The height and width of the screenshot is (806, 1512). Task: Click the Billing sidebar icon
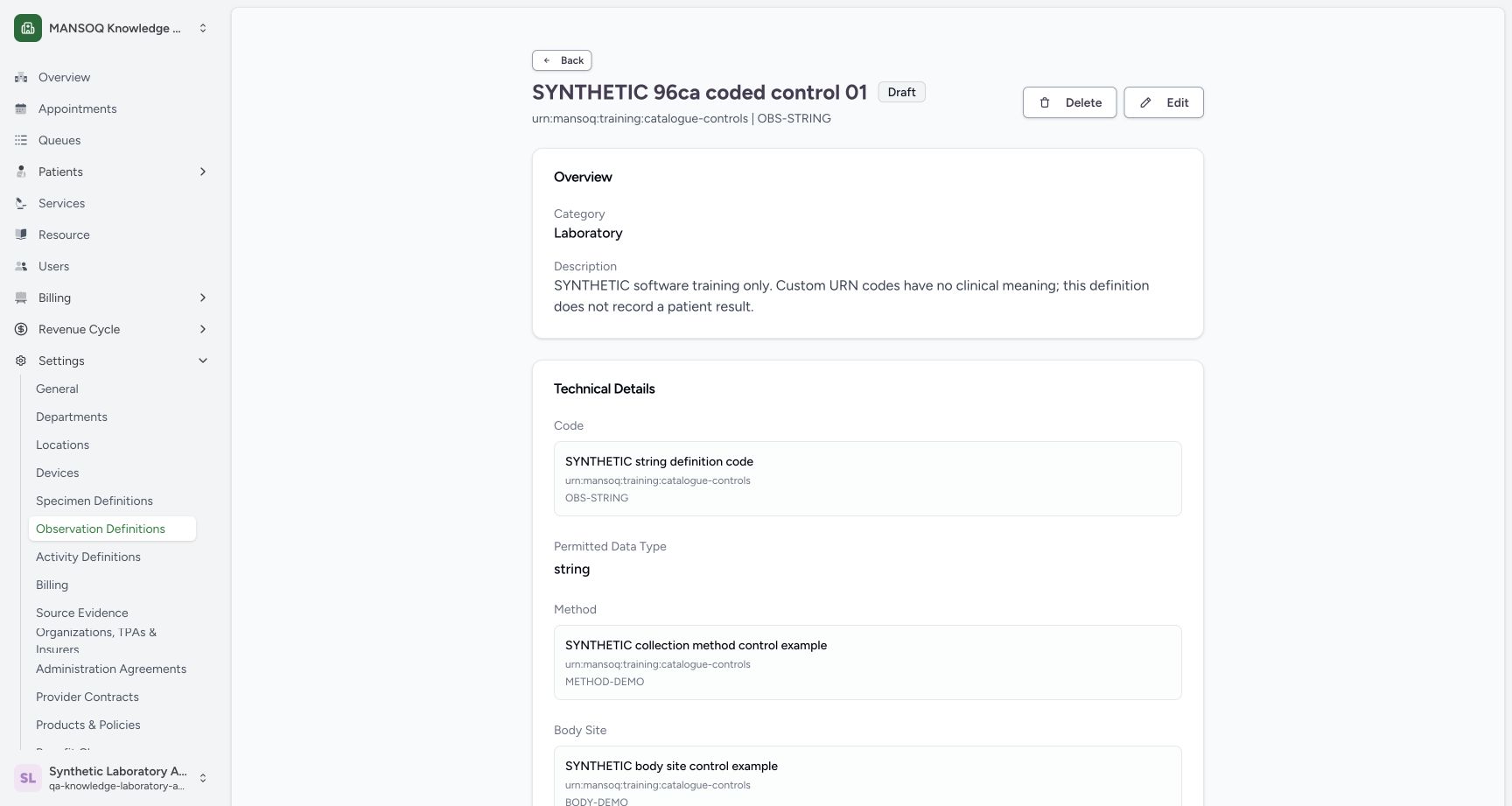tap(21, 298)
